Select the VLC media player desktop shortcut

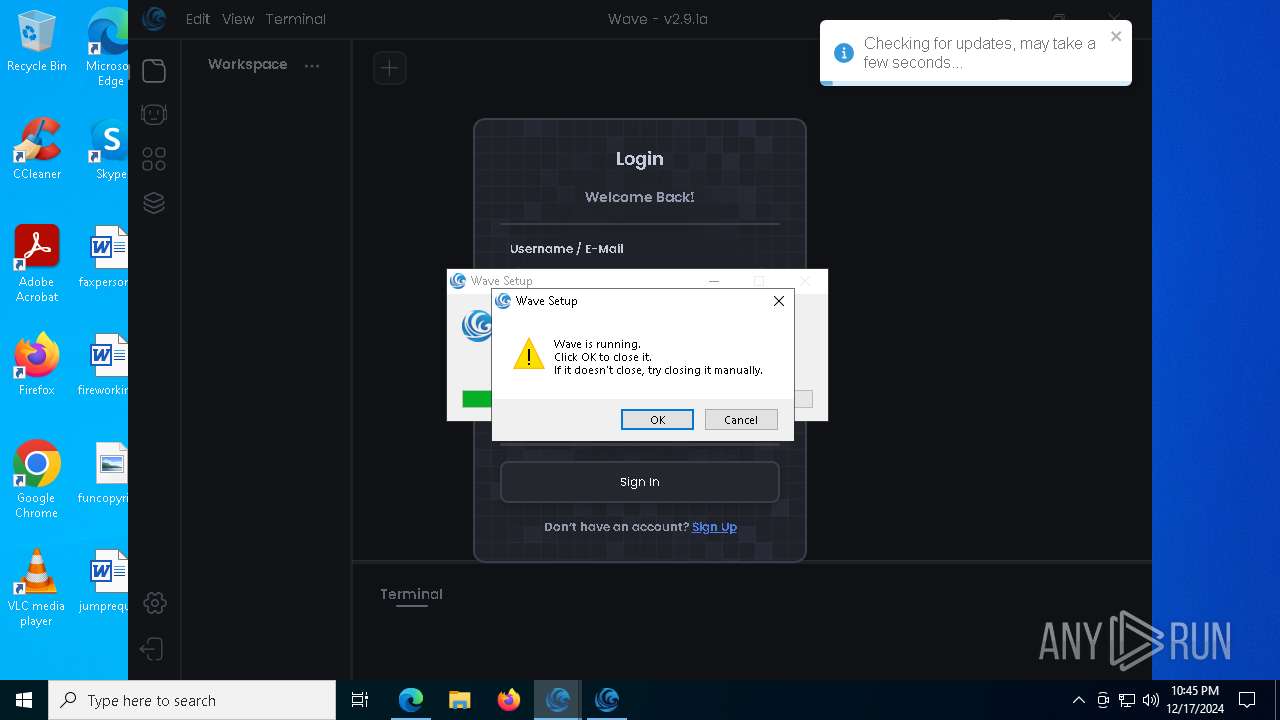pos(37,587)
